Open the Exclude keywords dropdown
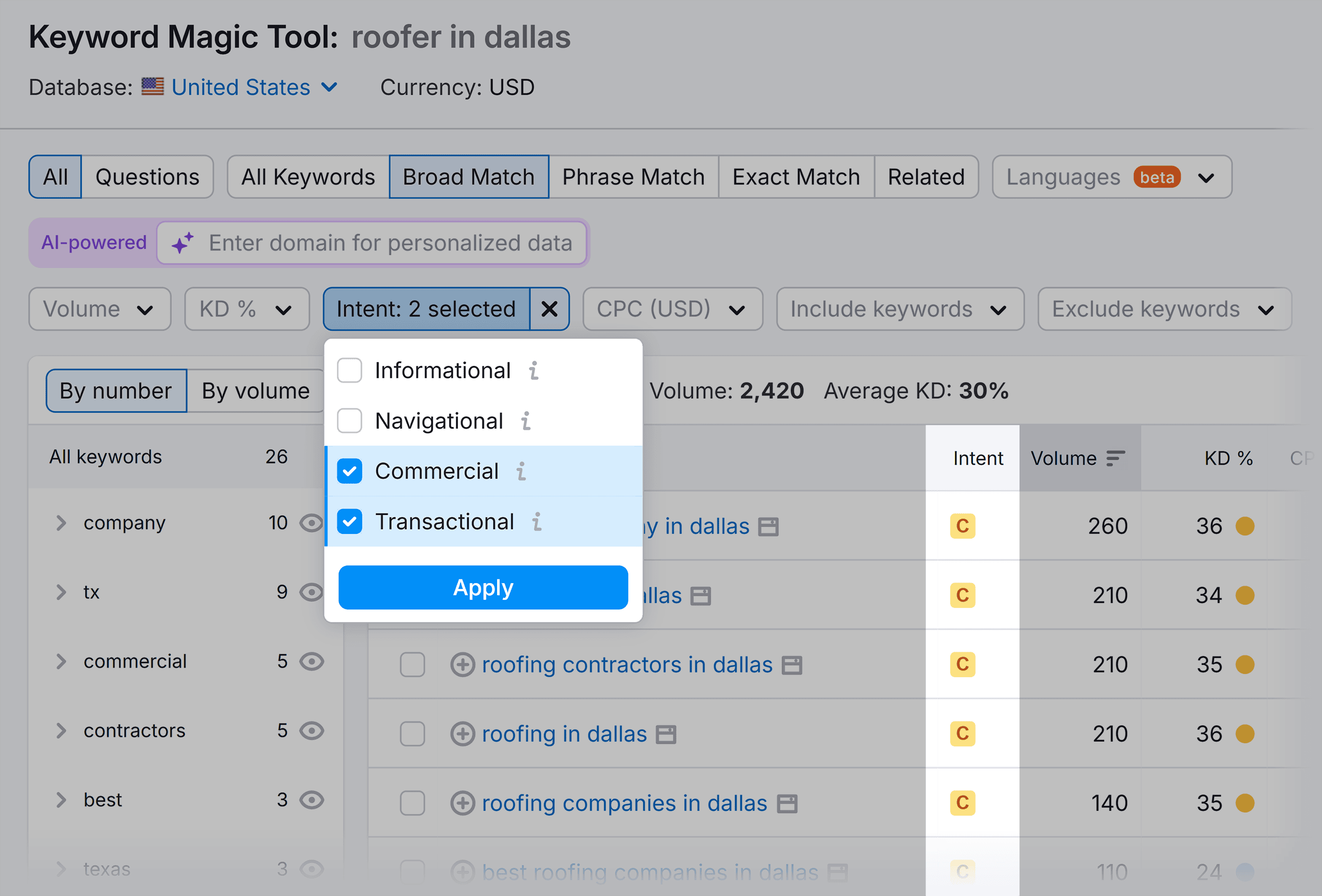The image size is (1322, 896). pyautogui.click(x=1164, y=309)
